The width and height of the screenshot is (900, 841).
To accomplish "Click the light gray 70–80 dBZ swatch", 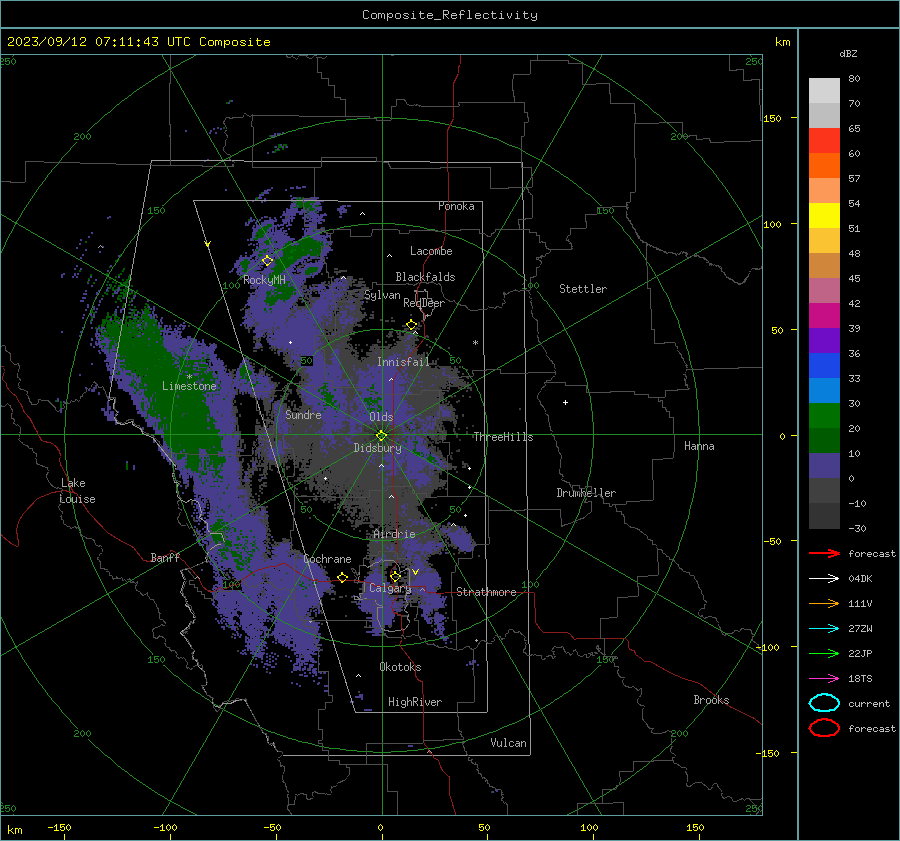I will pos(824,91).
